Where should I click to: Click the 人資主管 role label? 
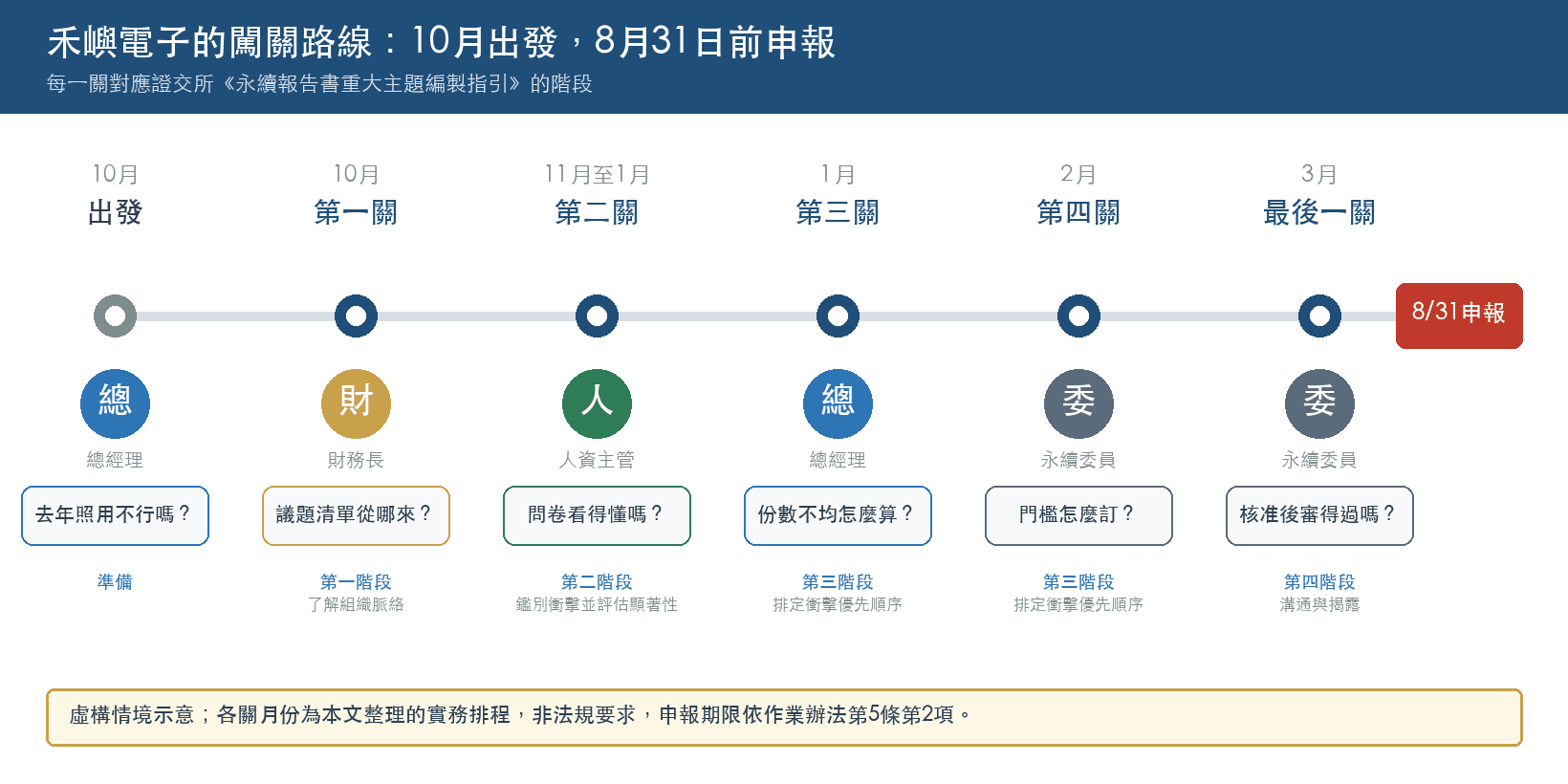[597, 460]
